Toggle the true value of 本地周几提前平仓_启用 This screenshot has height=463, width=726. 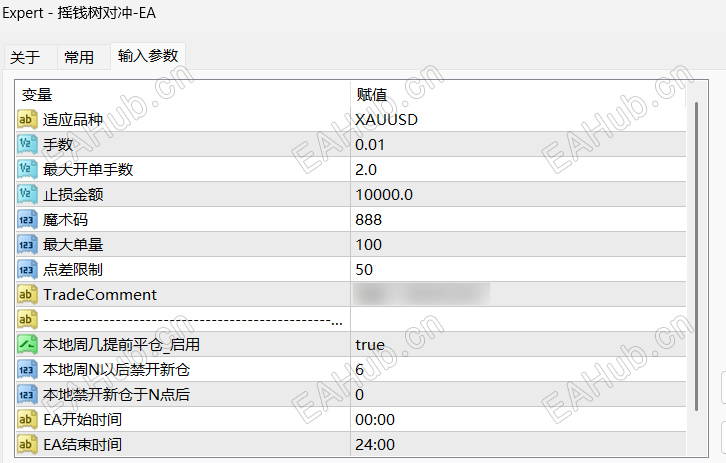tap(370, 344)
